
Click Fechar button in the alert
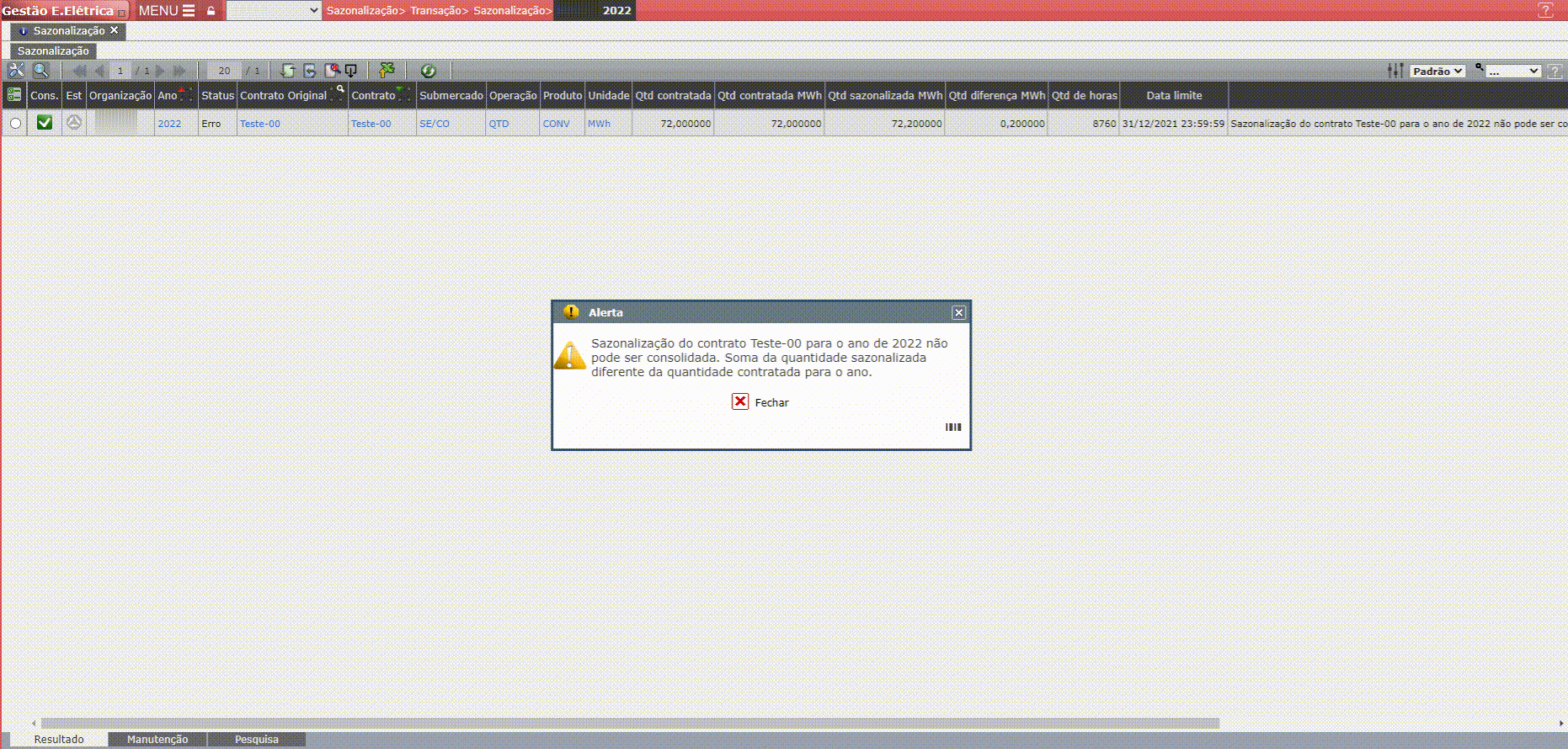click(x=760, y=402)
